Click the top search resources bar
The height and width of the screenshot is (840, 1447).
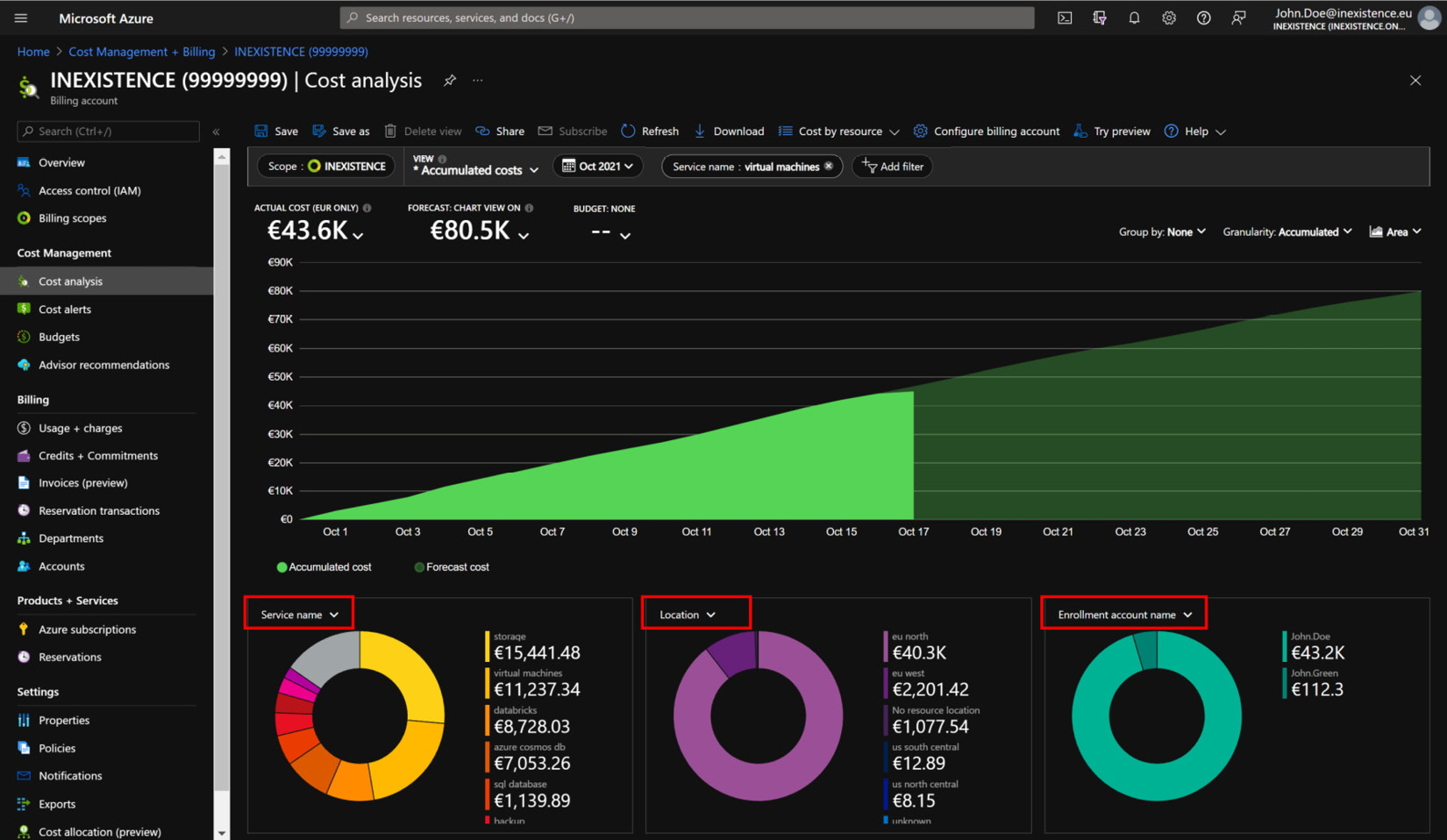(687, 18)
